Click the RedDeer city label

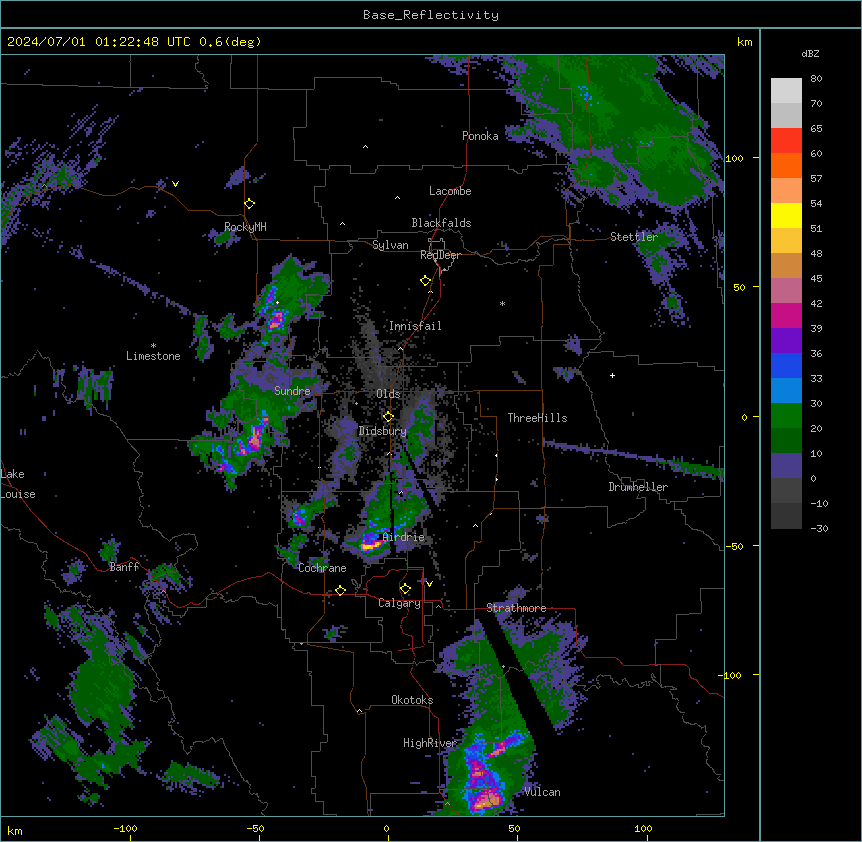440,255
